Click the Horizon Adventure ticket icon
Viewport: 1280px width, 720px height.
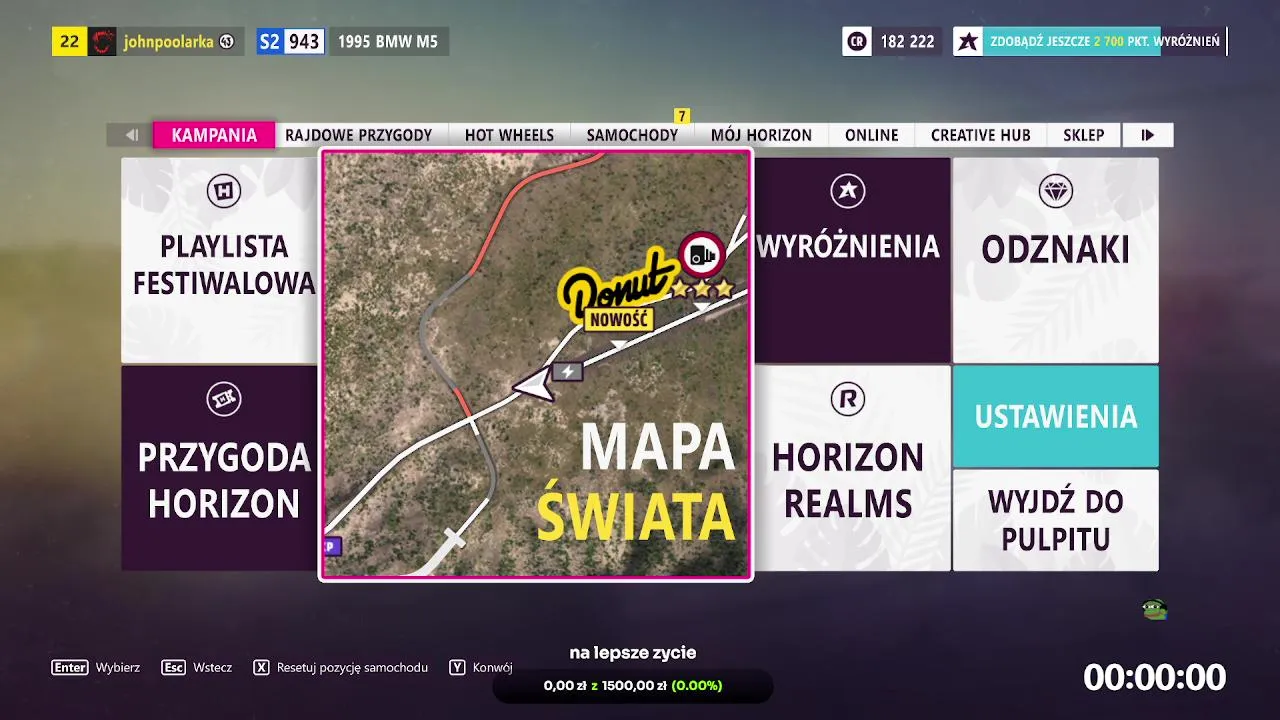click(224, 400)
